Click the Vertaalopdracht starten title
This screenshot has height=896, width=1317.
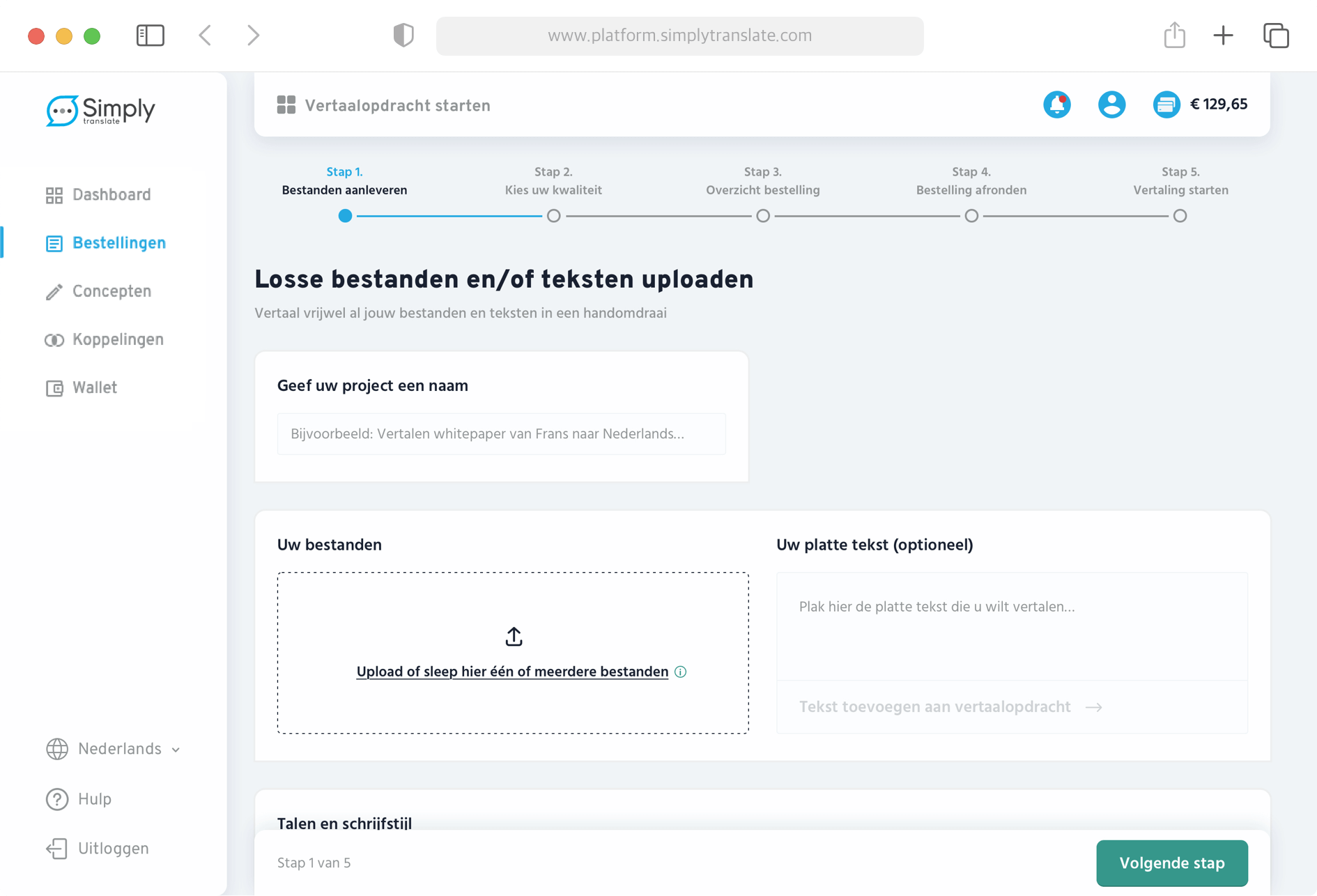pyautogui.click(x=398, y=105)
